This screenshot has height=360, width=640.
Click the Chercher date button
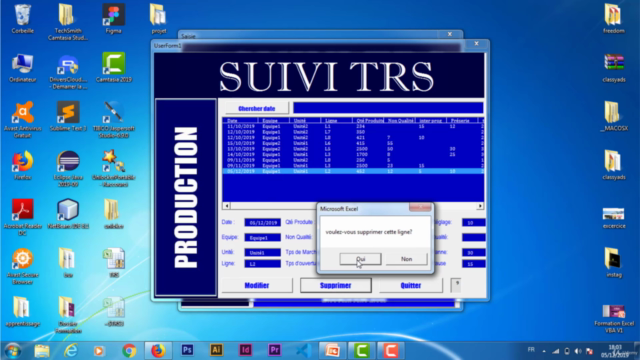257,108
